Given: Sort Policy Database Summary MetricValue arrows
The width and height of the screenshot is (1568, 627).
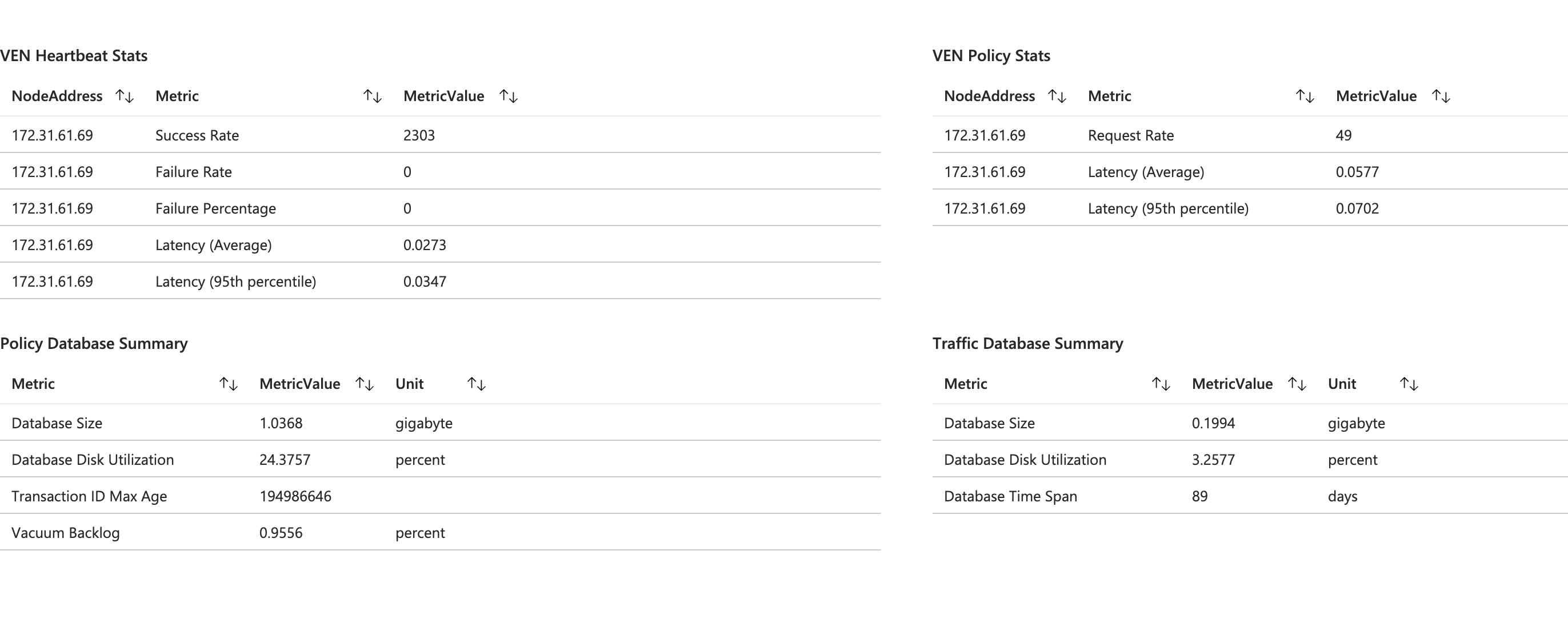Looking at the screenshot, I should [x=365, y=384].
